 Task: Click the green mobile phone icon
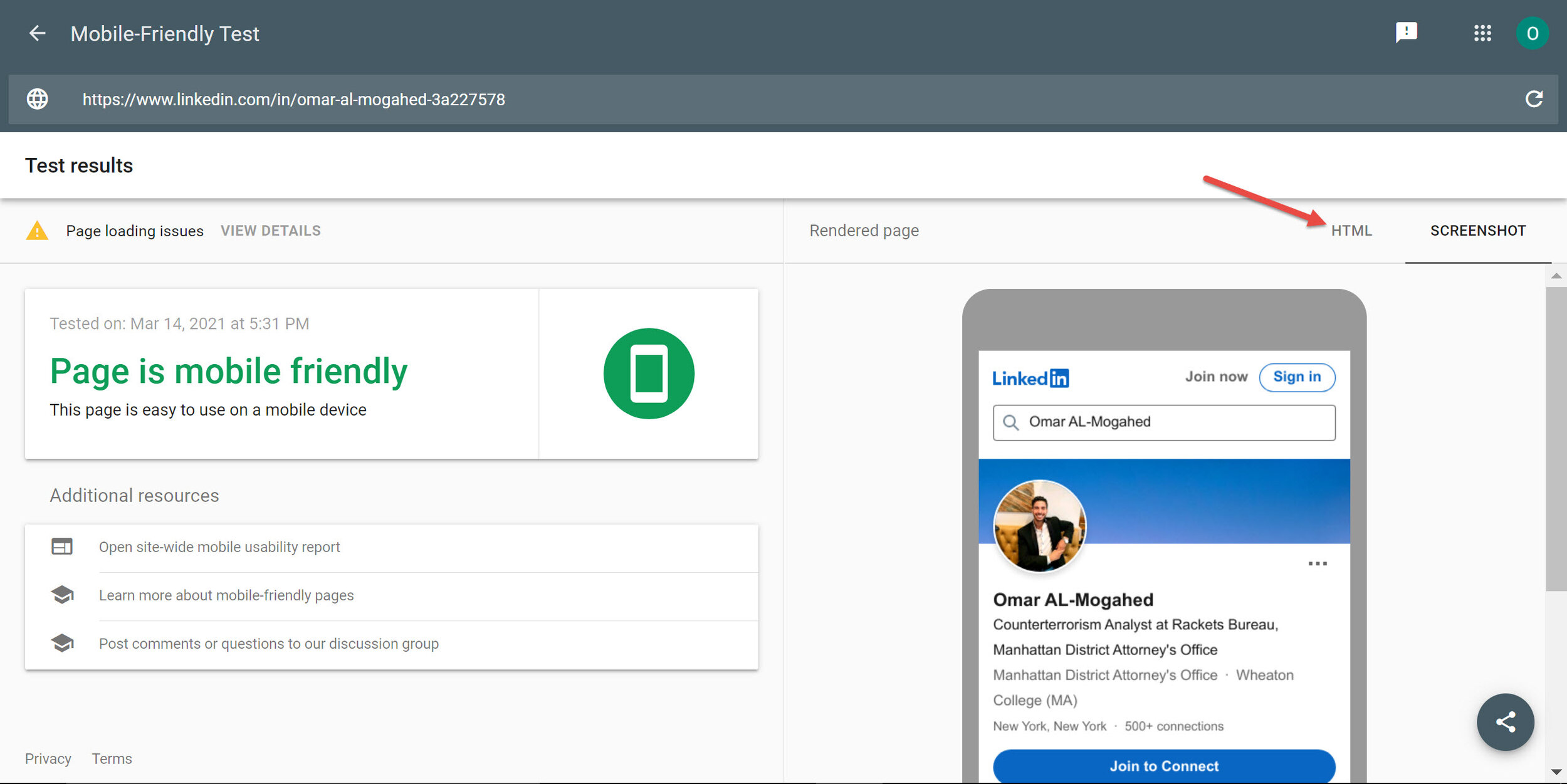coord(649,374)
